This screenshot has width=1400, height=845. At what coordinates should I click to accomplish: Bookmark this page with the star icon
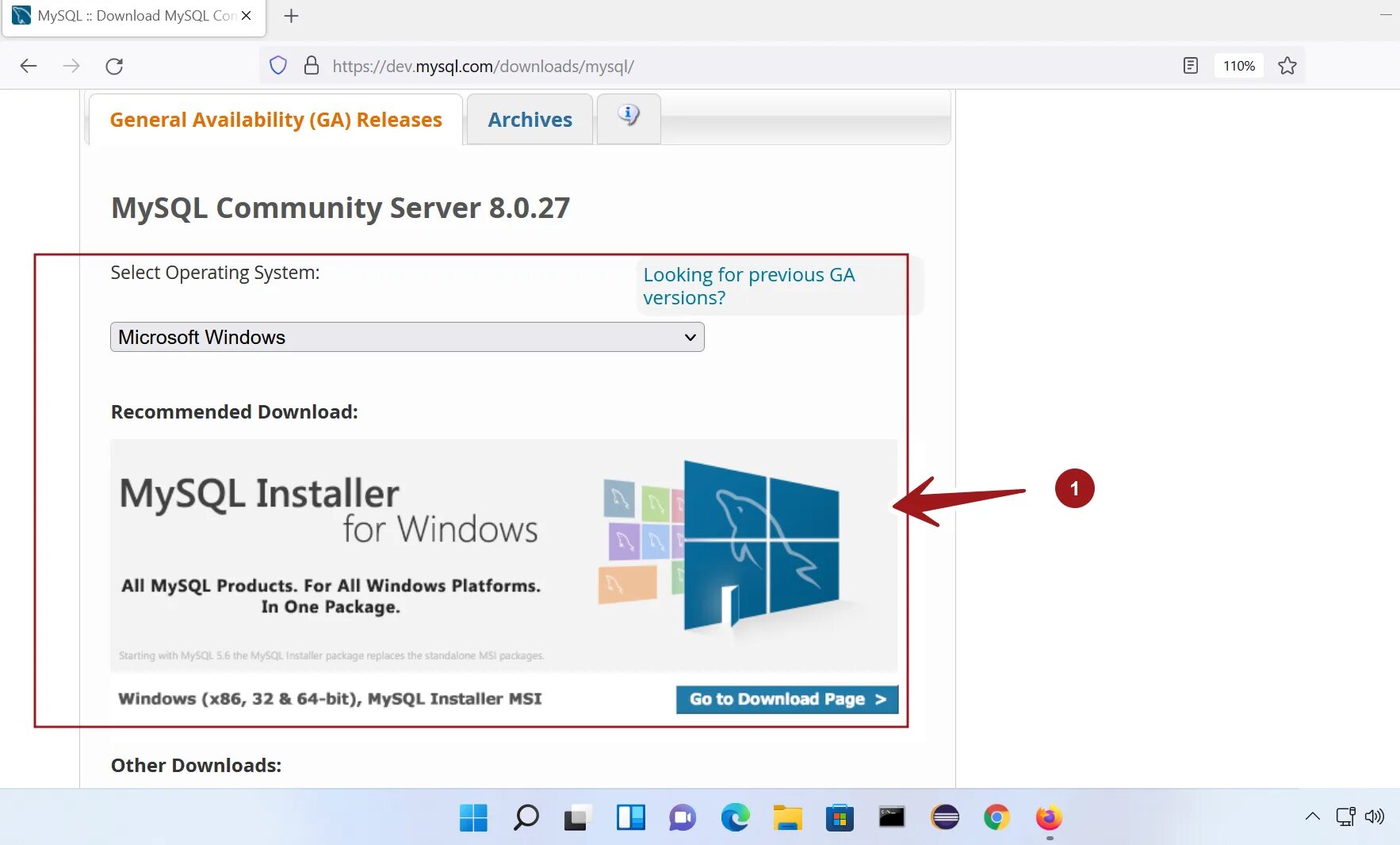1287,66
